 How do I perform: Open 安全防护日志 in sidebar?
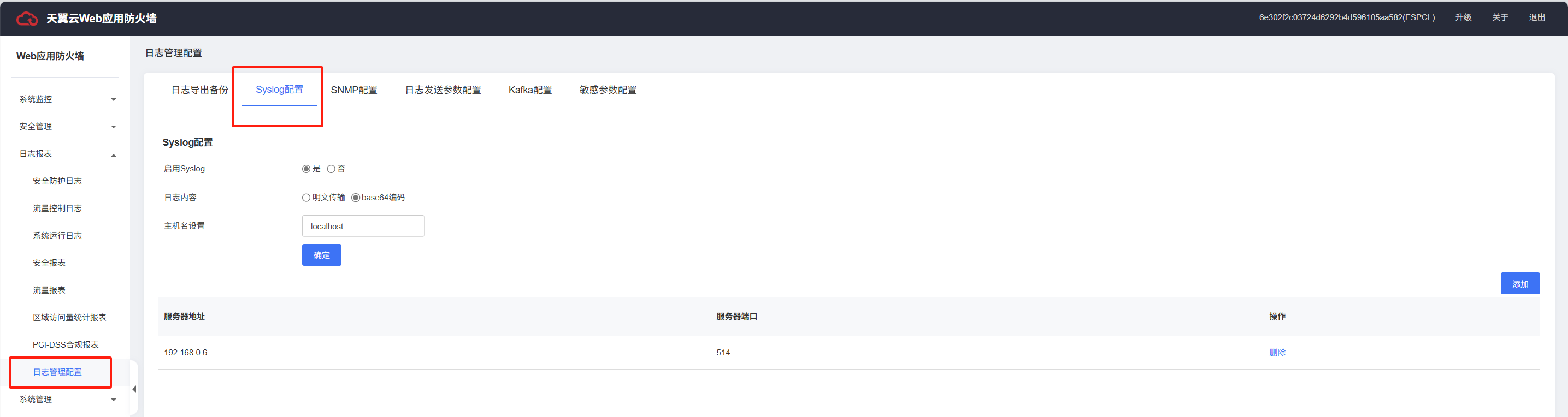[x=57, y=181]
